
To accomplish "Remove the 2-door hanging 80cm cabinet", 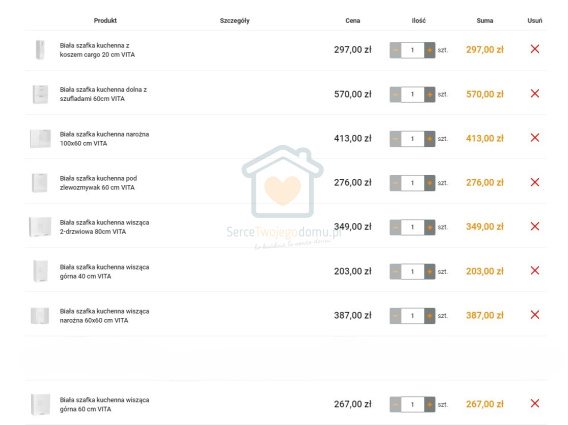I will 535,227.
